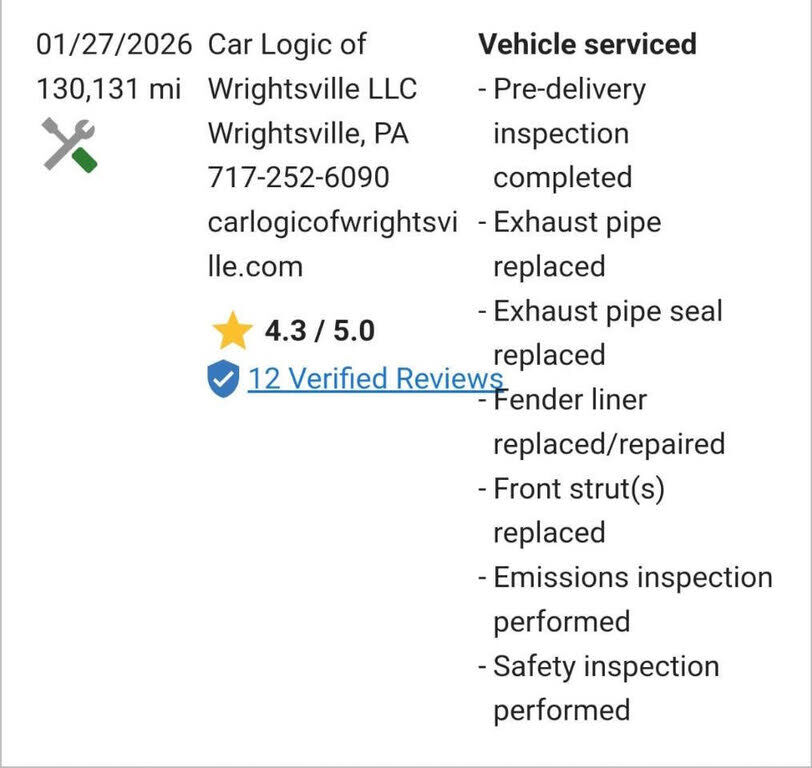This screenshot has height=768, width=812.
Task: Click the service date 01/27/2026
Action: click(x=112, y=44)
